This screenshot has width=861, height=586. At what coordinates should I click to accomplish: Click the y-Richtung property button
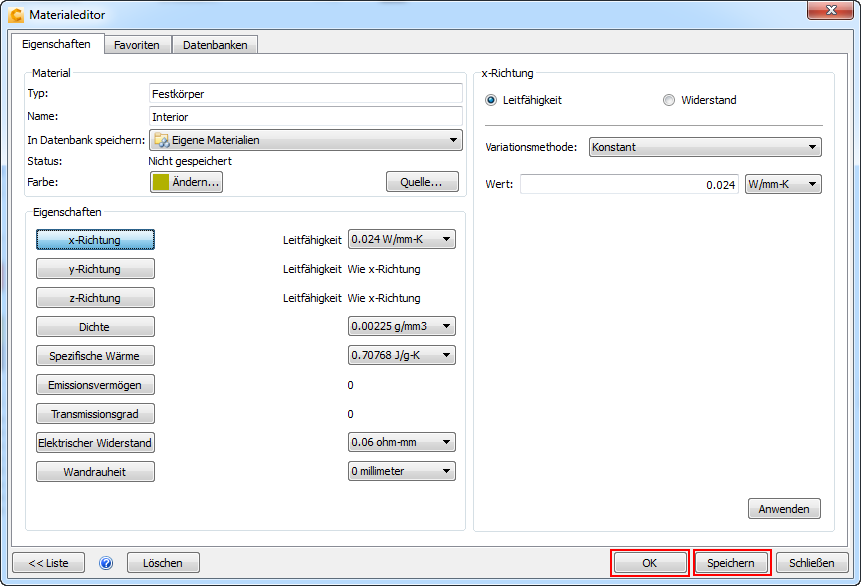pos(96,269)
